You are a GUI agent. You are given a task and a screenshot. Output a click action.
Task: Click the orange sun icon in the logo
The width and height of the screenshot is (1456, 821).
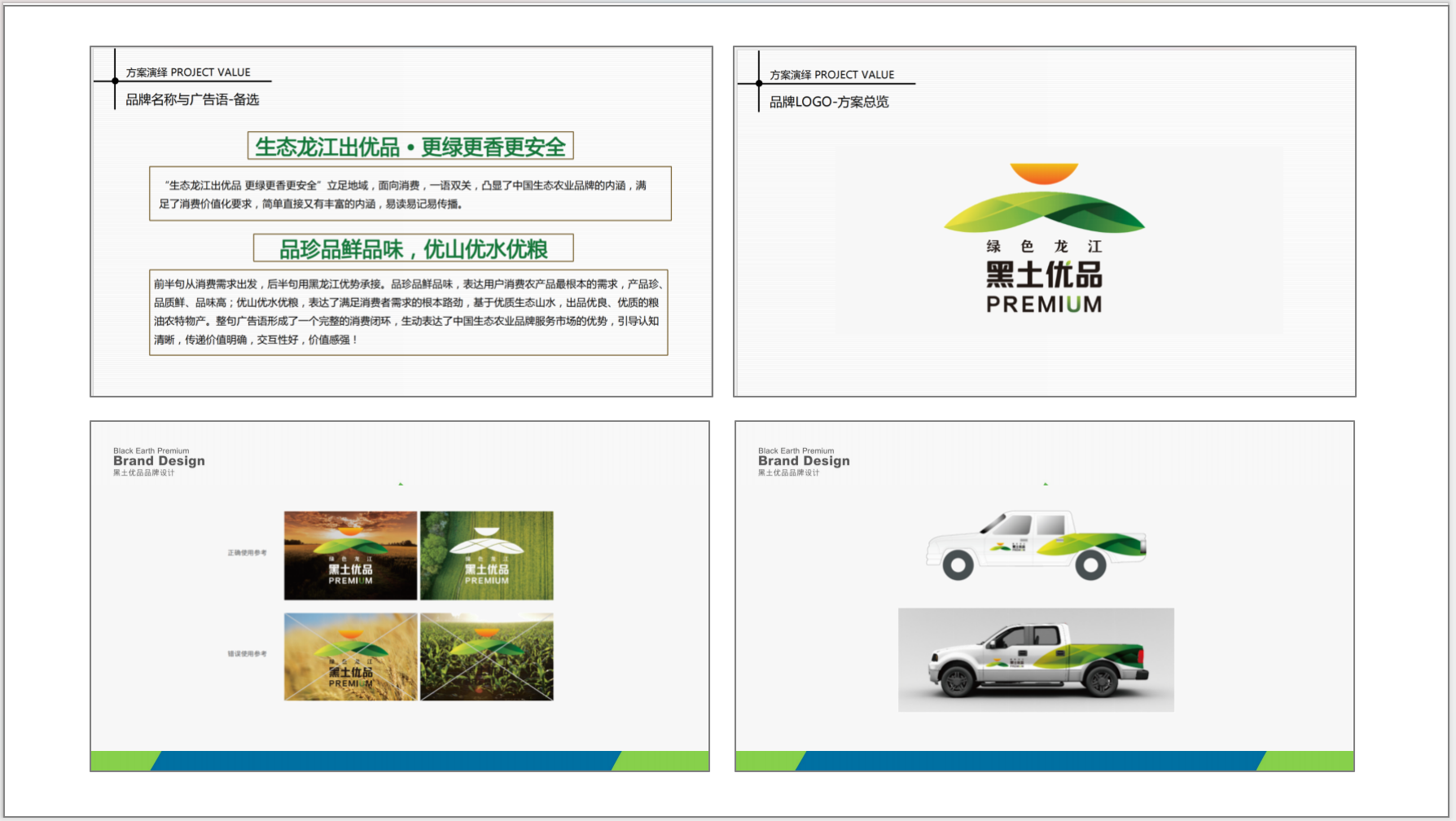coord(1044,173)
